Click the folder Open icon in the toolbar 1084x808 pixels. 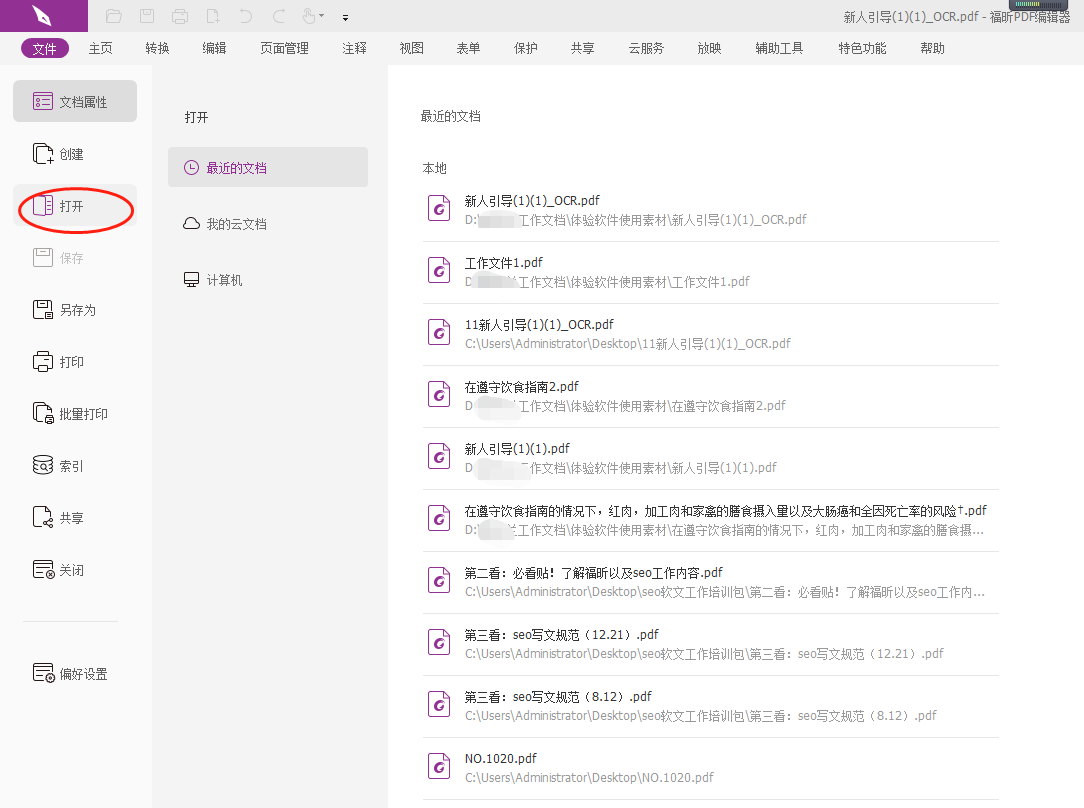coord(114,16)
